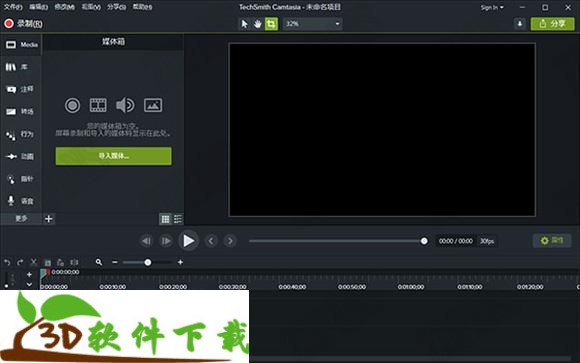
Task: Add a track with timeline plus button
Action: click(x=29, y=275)
